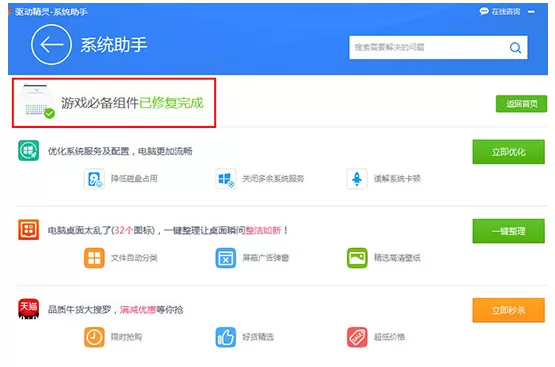Click the search magnifier icon

[515, 47]
